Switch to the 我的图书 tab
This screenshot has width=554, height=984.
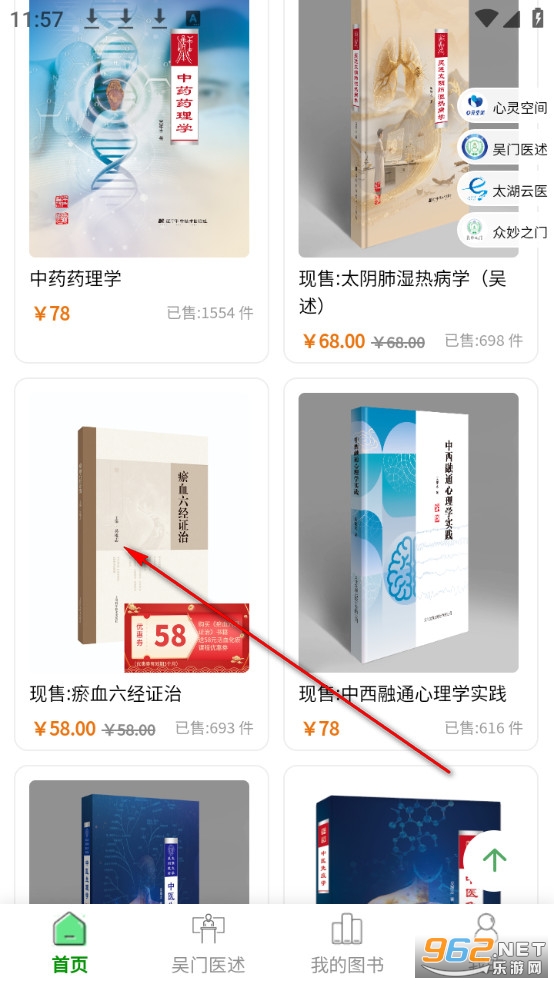click(x=347, y=943)
